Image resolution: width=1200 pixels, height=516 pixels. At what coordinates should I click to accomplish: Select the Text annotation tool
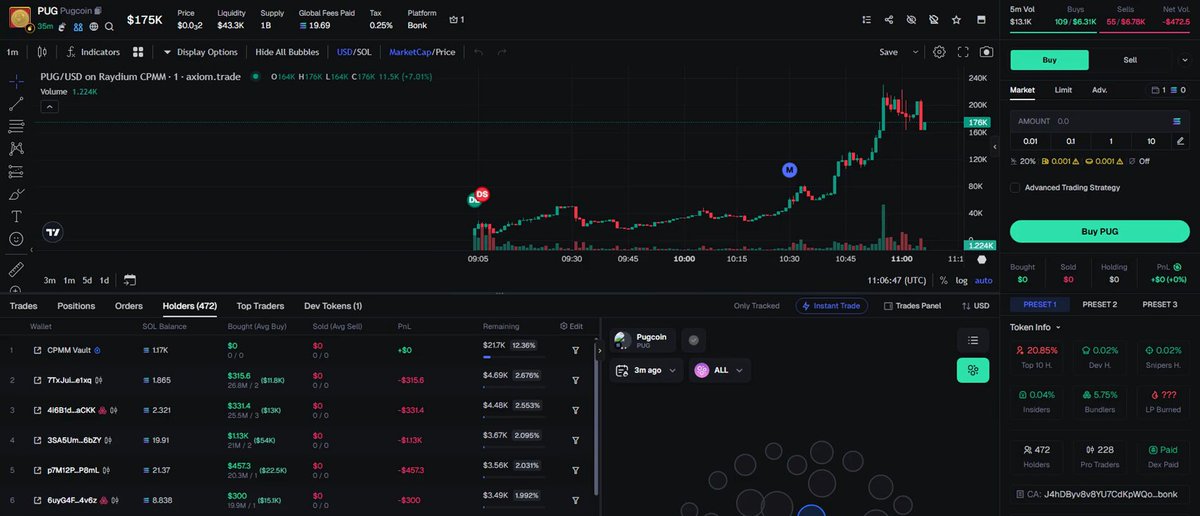(x=16, y=216)
